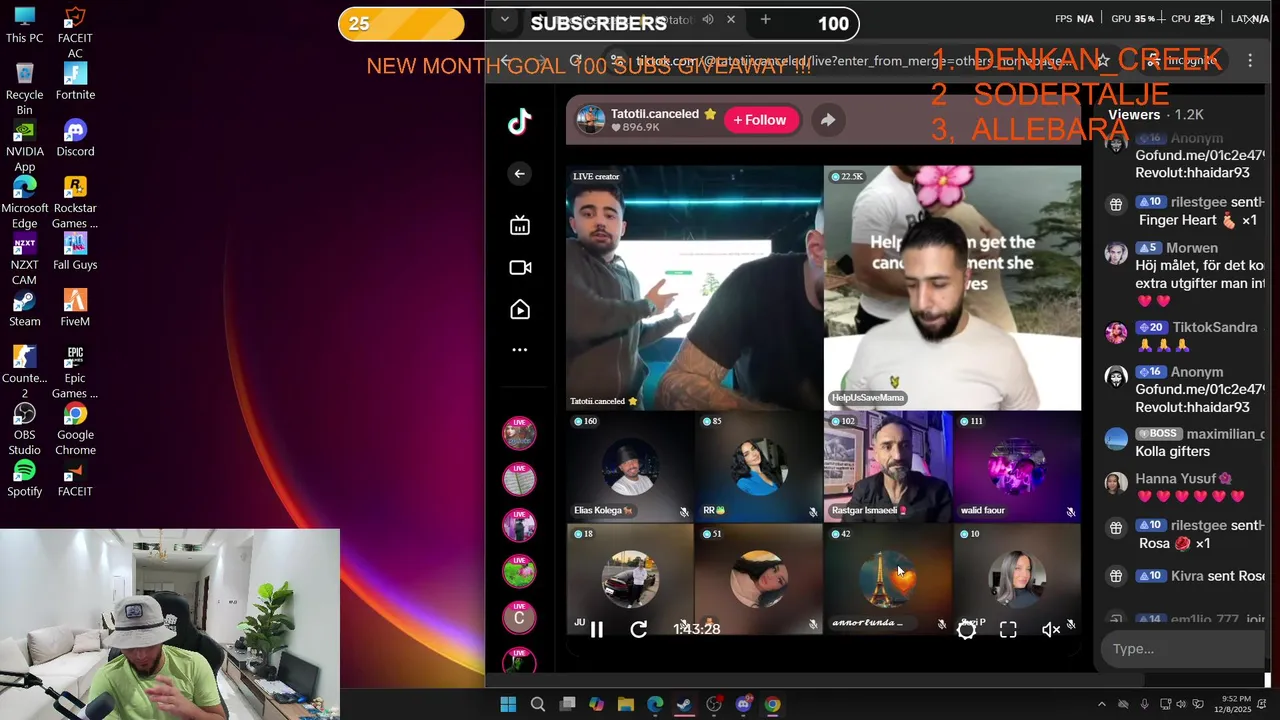Click the Chrome Incognito indicator

pyautogui.click(x=1182, y=61)
